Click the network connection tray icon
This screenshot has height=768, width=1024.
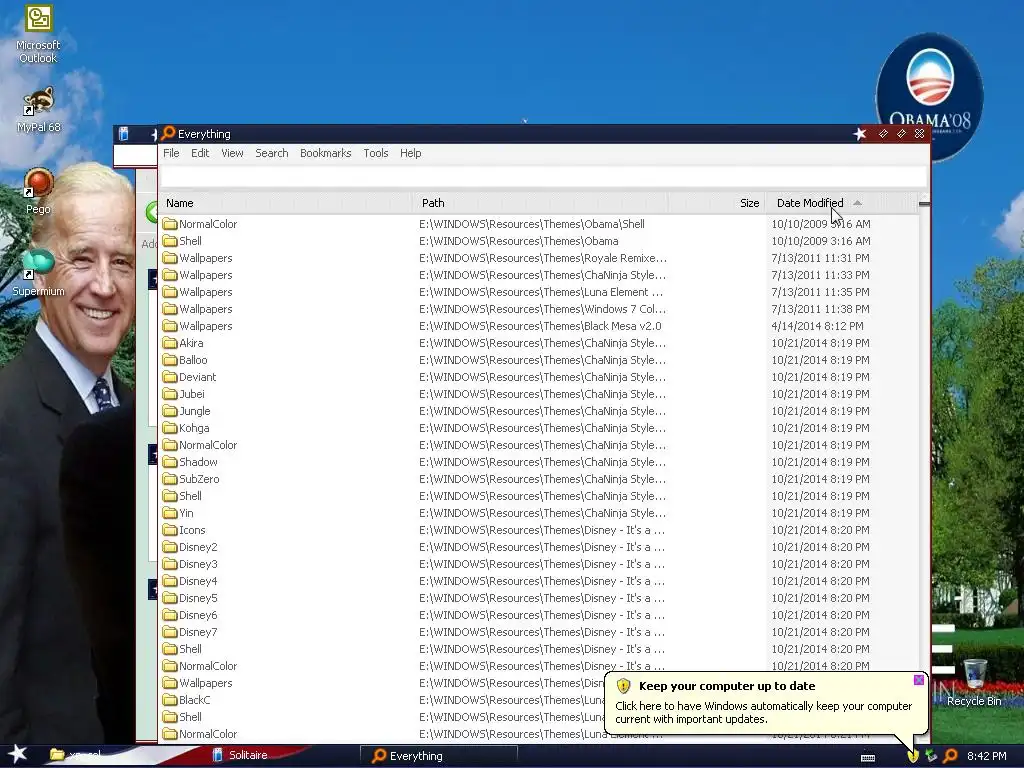point(931,756)
